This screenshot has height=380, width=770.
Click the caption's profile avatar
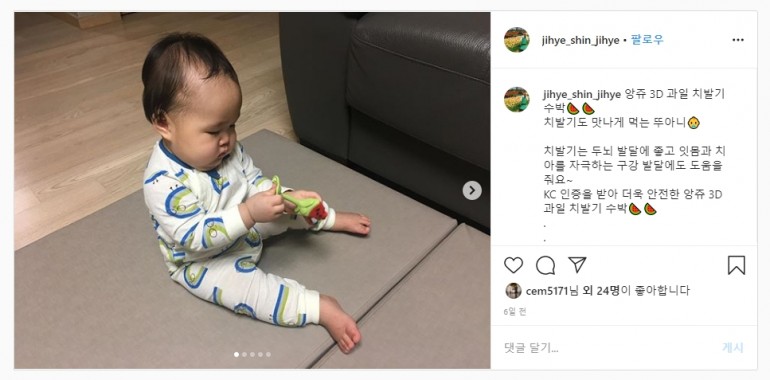517,100
